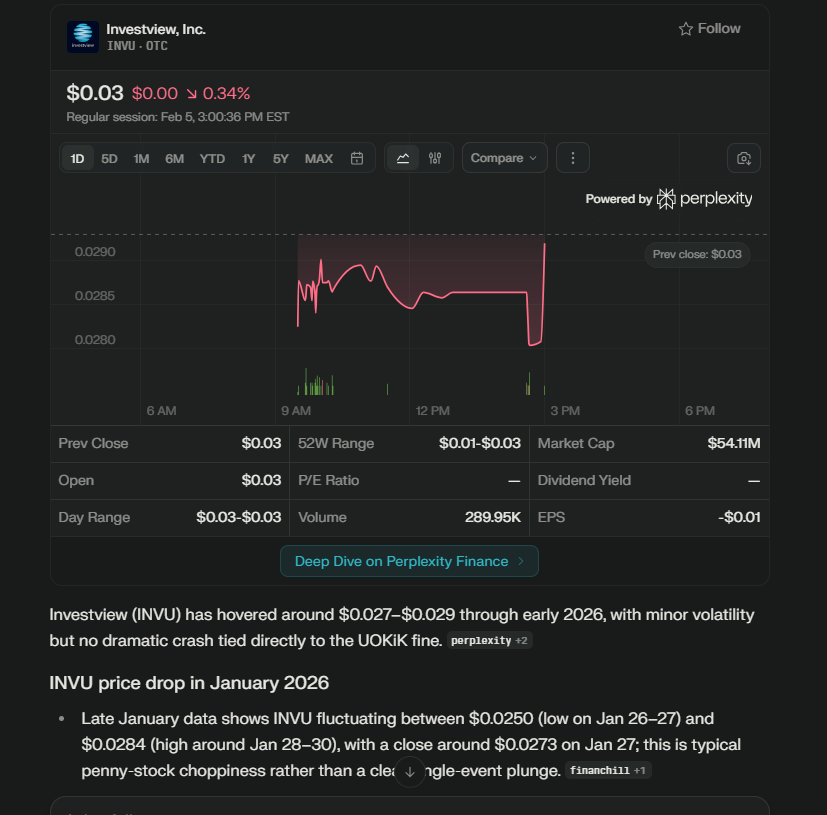Take a chart screenshot with camera icon
This screenshot has height=815, width=827.
(x=744, y=158)
